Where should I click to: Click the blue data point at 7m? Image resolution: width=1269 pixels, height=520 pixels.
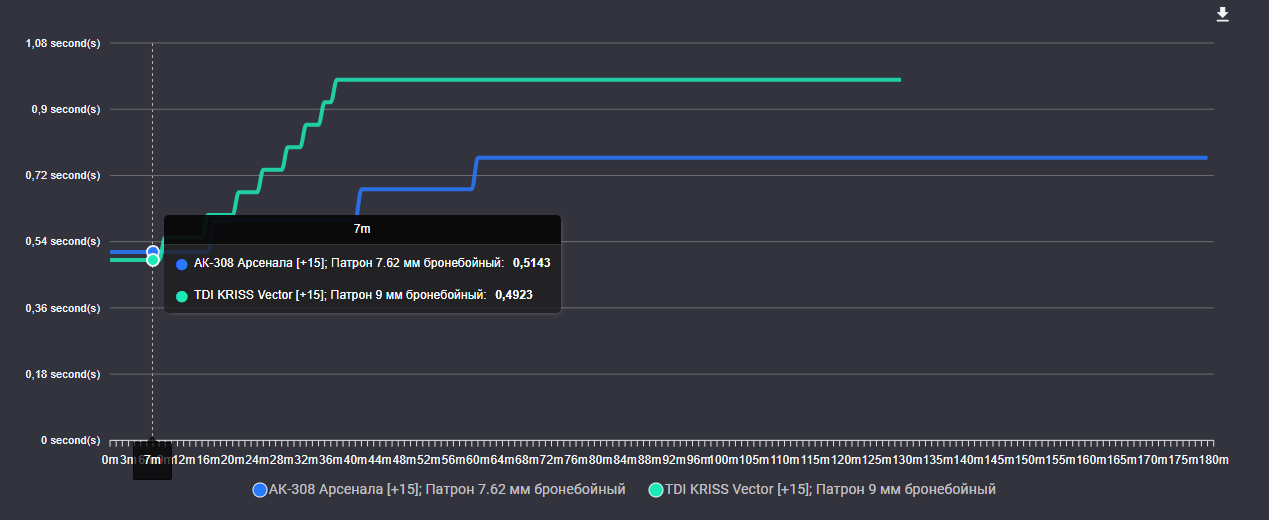(x=152, y=252)
